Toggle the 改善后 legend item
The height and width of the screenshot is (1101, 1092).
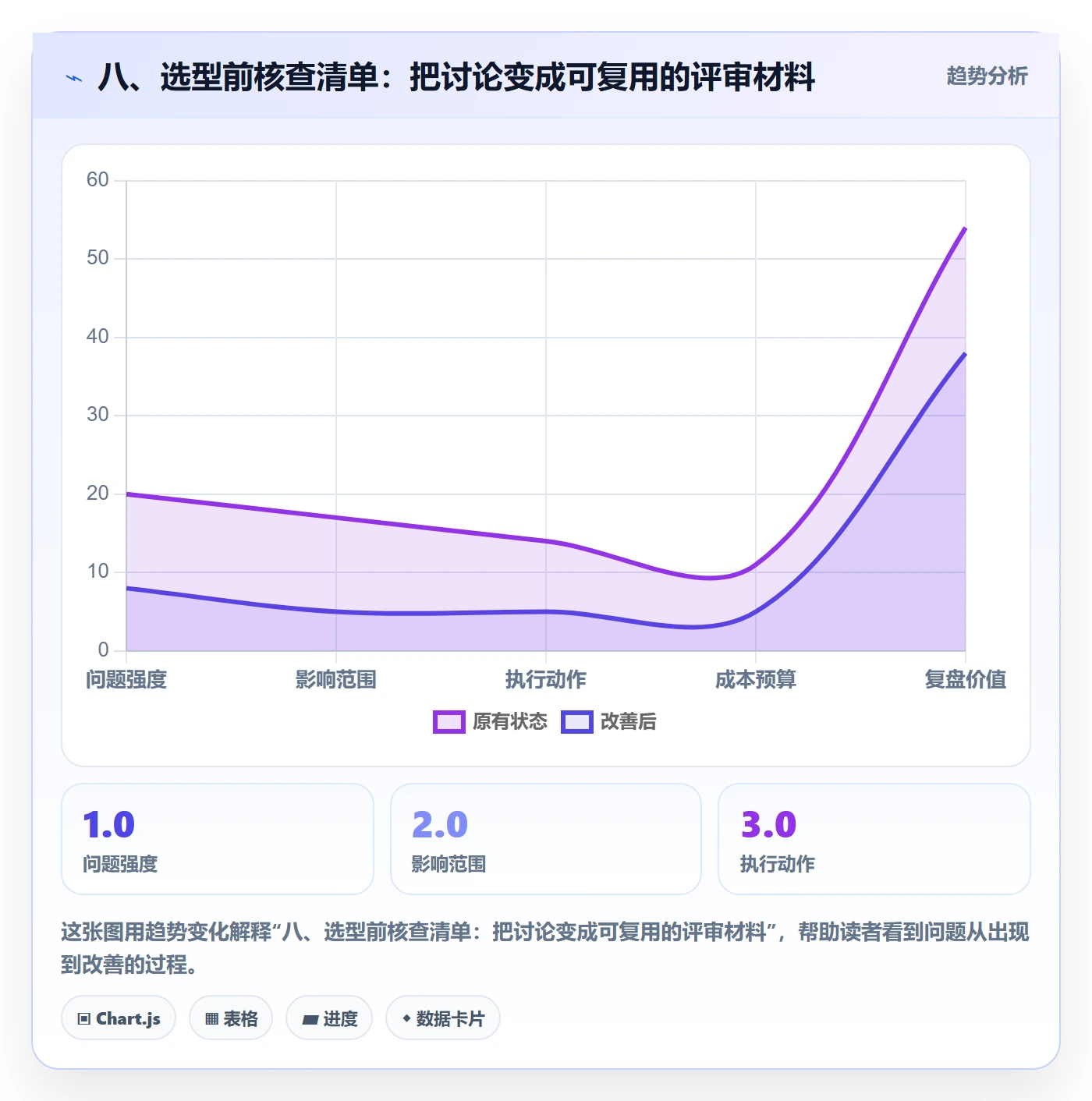[x=608, y=721]
